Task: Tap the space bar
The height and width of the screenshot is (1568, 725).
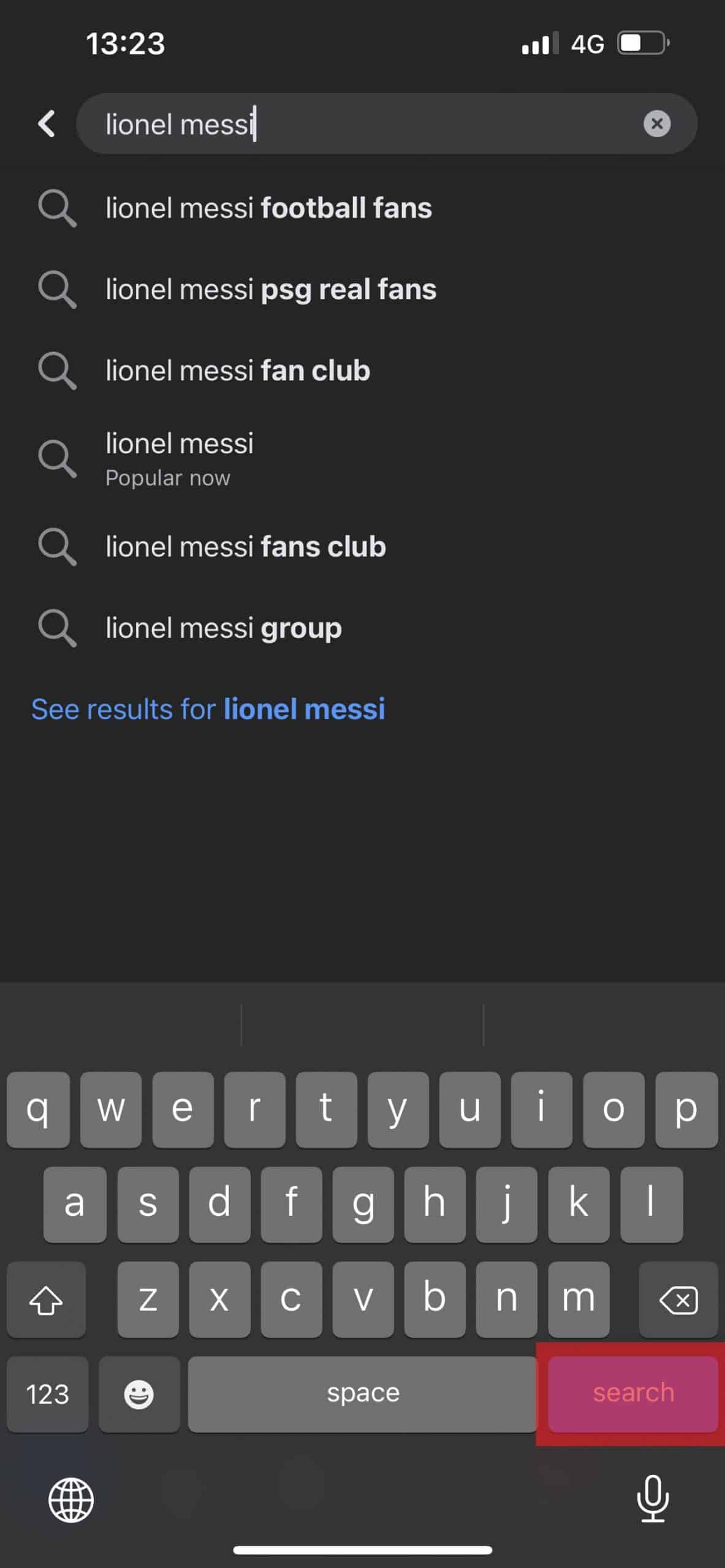Action: (x=363, y=1394)
